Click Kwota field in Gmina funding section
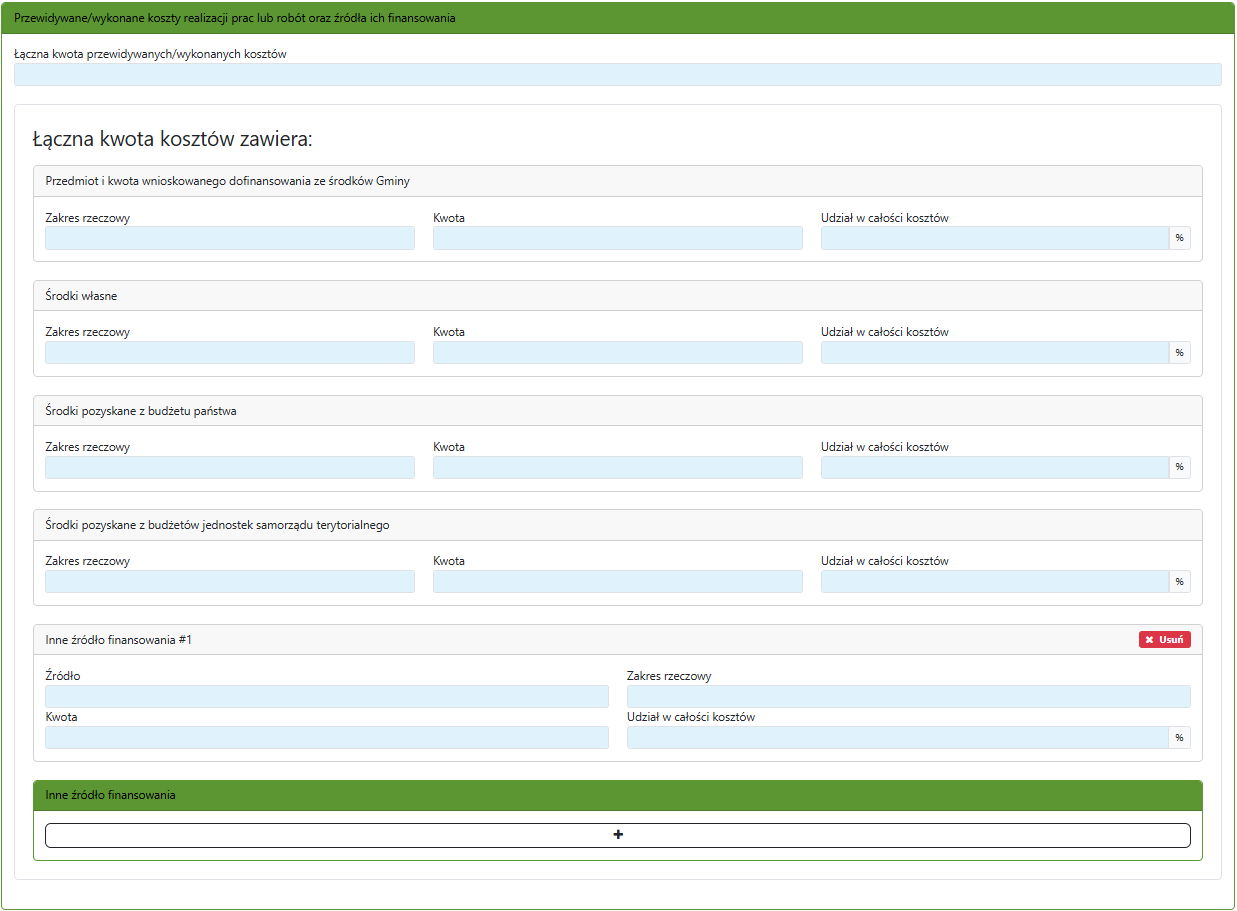Viewport: 1237px width, 911px height. pyautogui.click(x=617, y=238)
